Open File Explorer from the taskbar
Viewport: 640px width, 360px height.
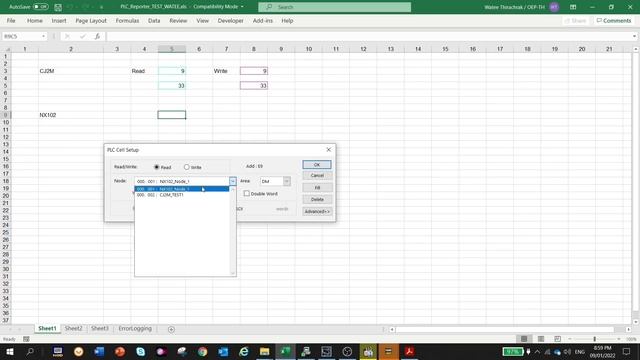click(x=264, y=351)
